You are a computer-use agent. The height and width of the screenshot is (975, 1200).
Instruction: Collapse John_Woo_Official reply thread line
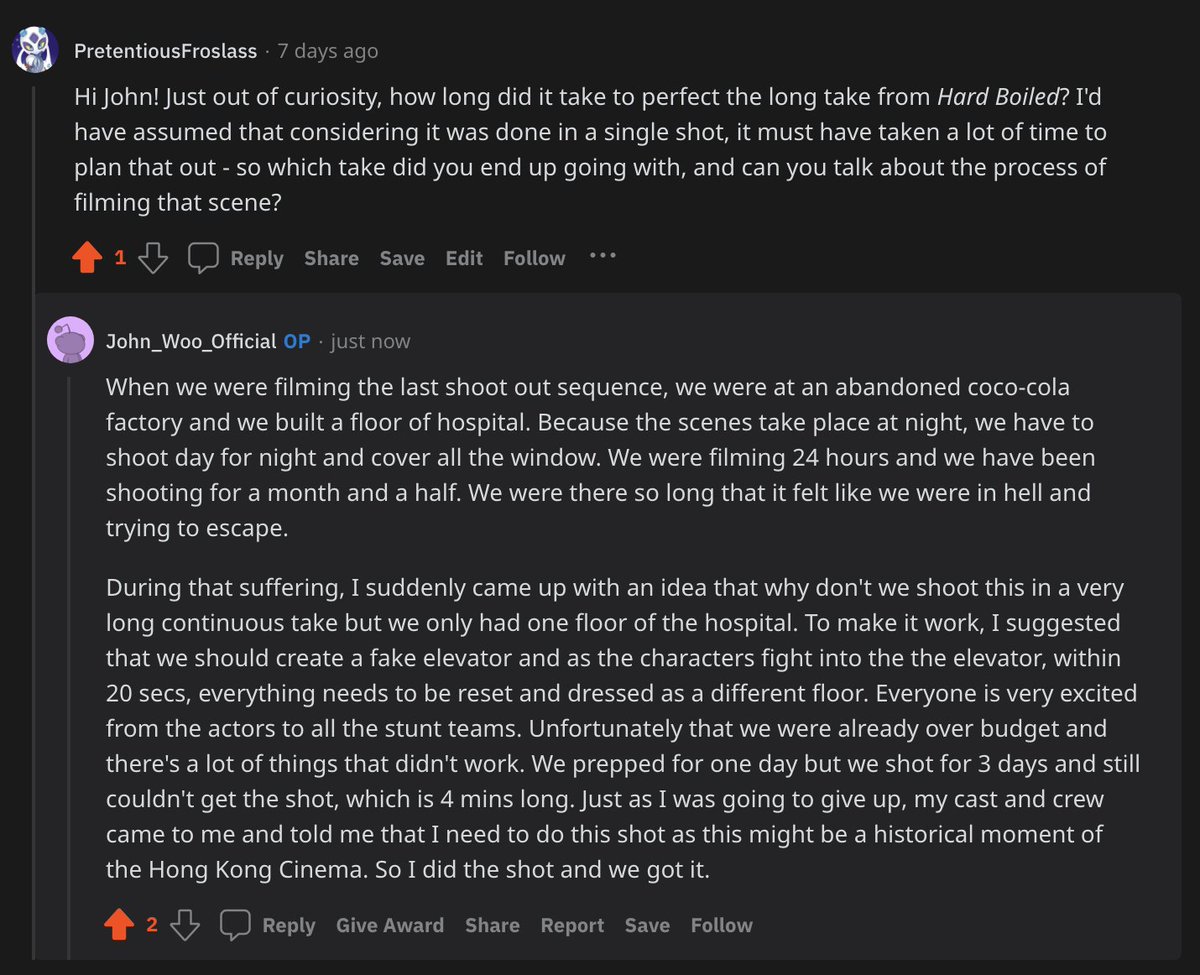coord(70,650)
